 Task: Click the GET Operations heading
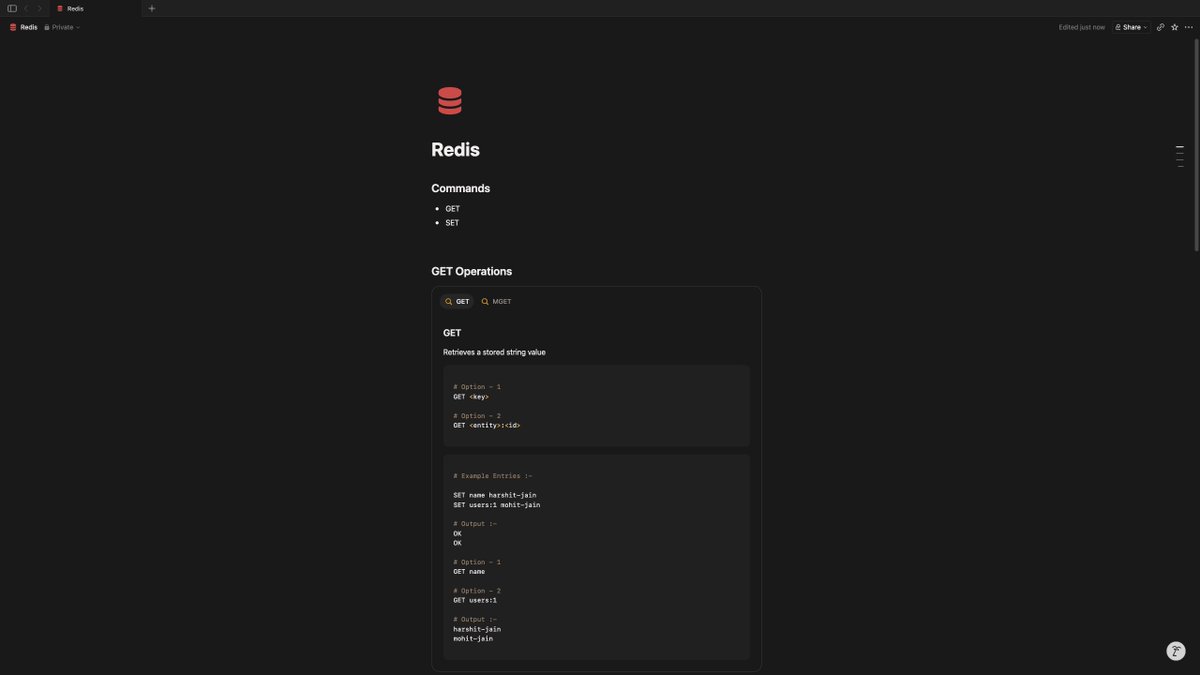tap(471, 271)
